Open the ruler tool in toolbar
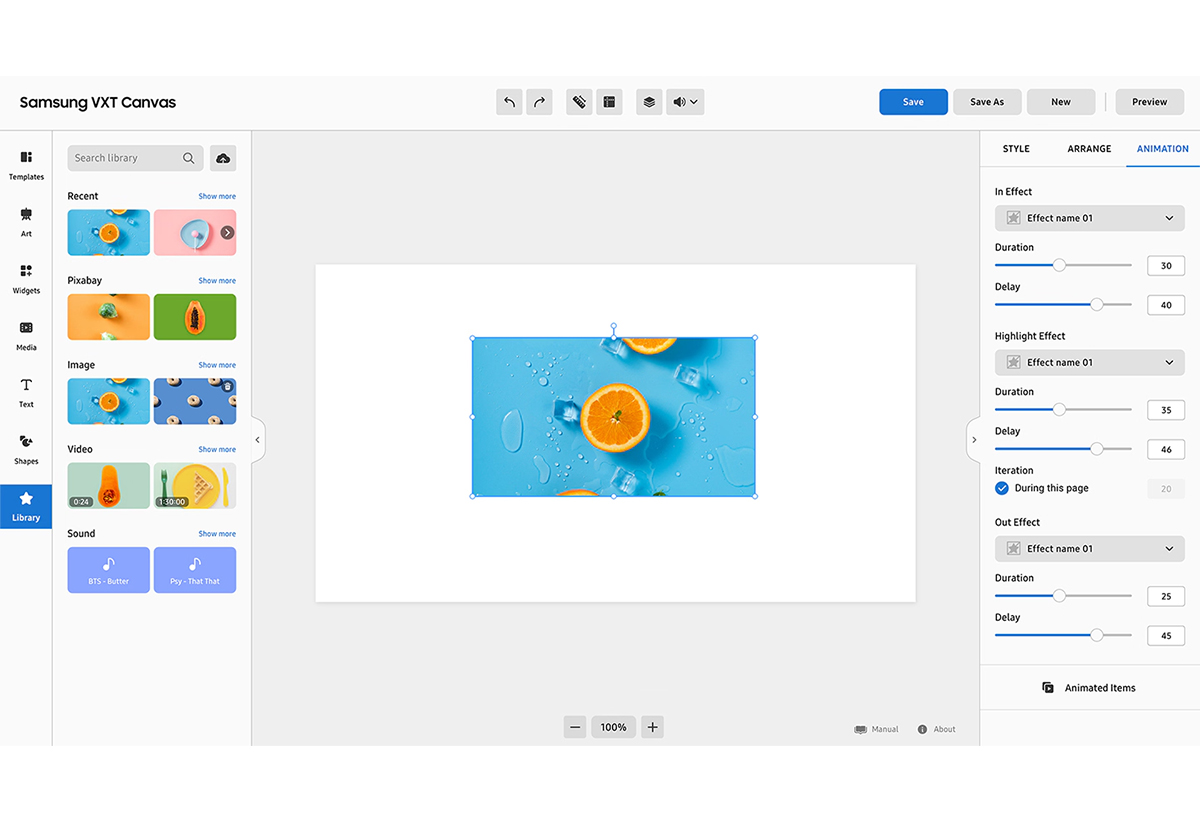Screen dimensions: 1200x821 [578, 102]
